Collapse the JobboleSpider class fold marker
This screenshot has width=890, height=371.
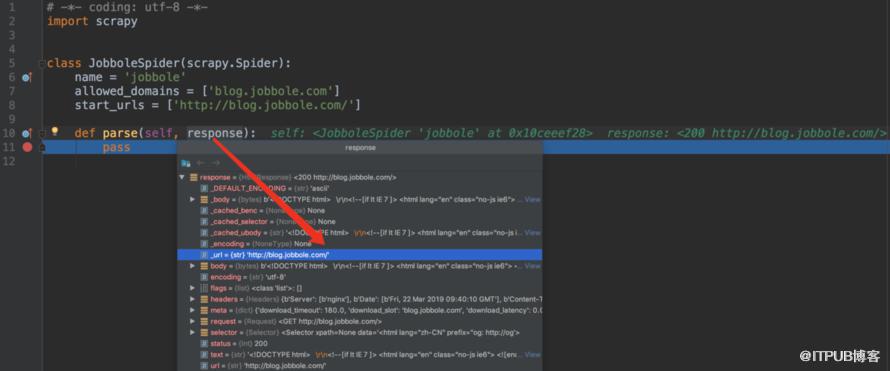click(41, 64)
